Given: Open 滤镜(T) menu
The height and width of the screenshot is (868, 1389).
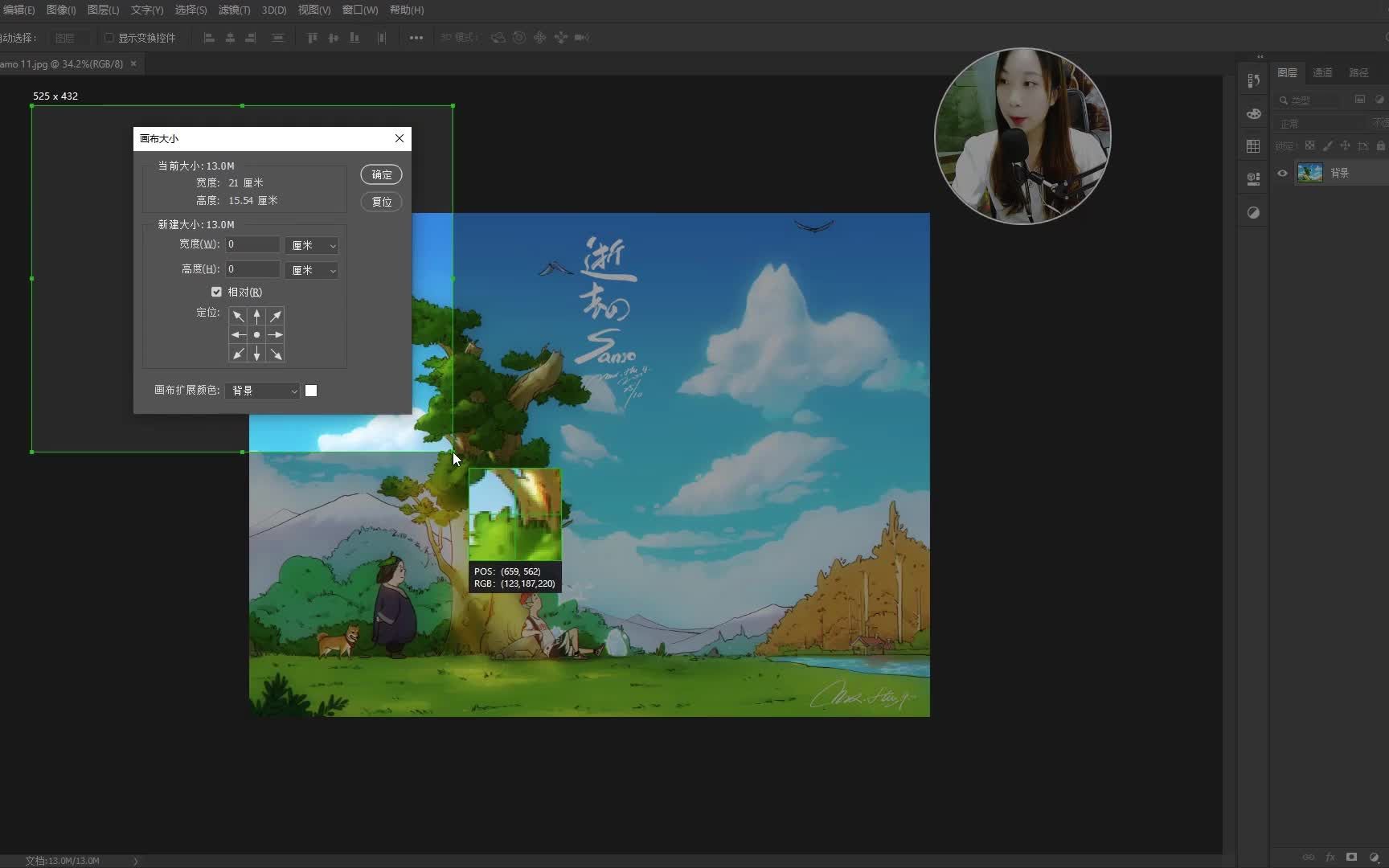Looking at the screenshot, I should 234,10.
